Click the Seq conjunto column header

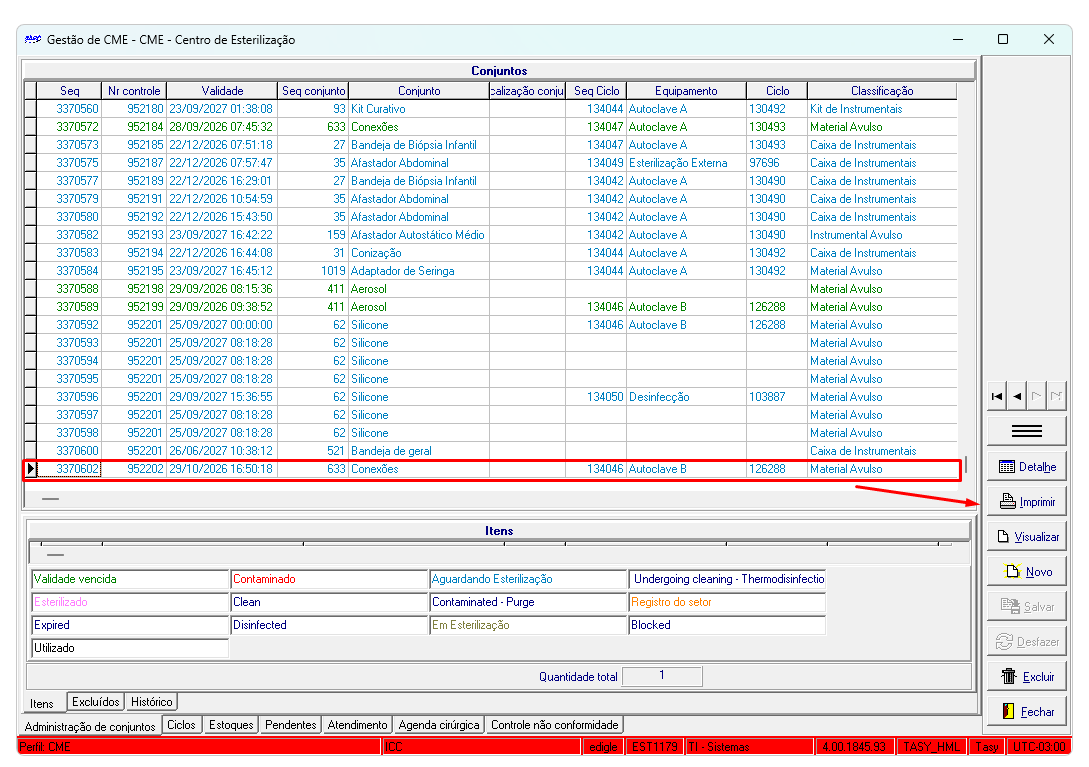click(313, 91)
